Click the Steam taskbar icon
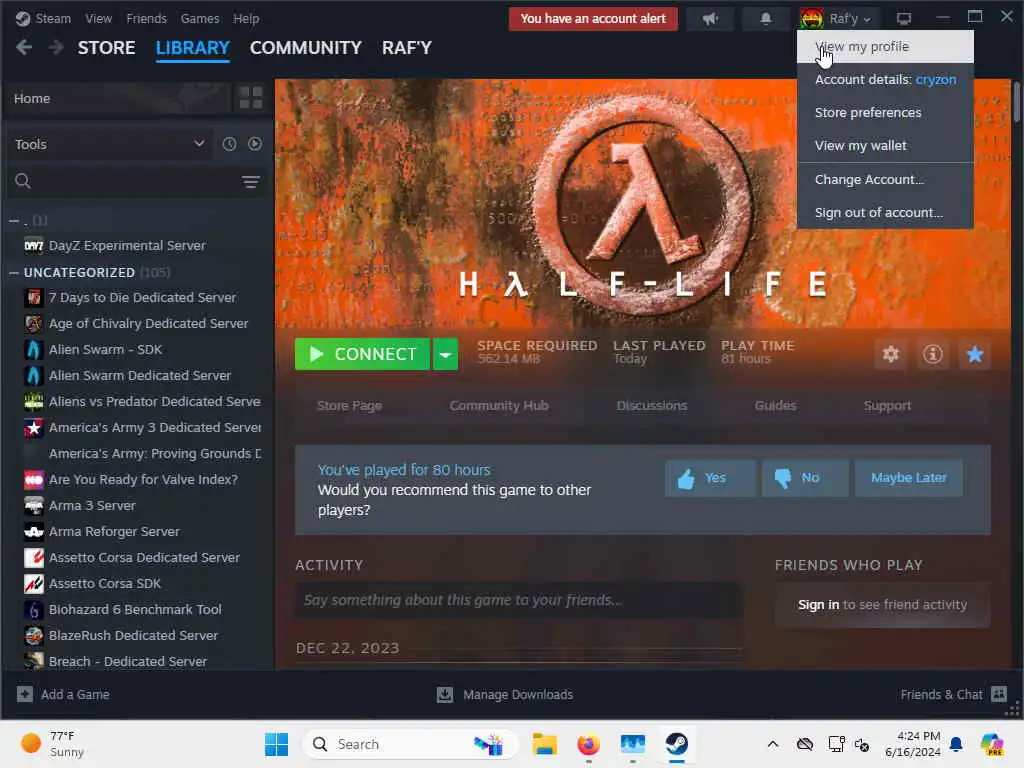This screenshot has height=768, width=1024. pos(677,744)
